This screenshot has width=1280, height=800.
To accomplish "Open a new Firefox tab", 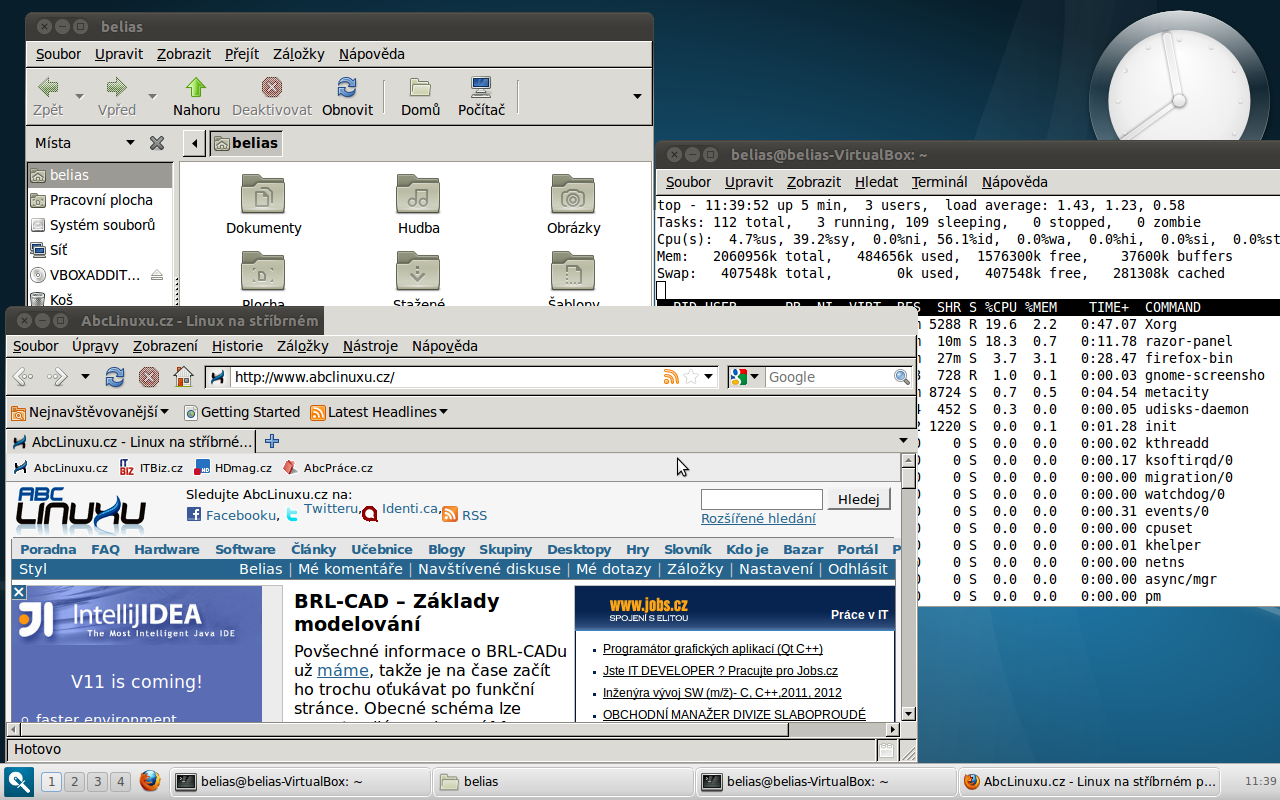I will click(x=272, y=441).
